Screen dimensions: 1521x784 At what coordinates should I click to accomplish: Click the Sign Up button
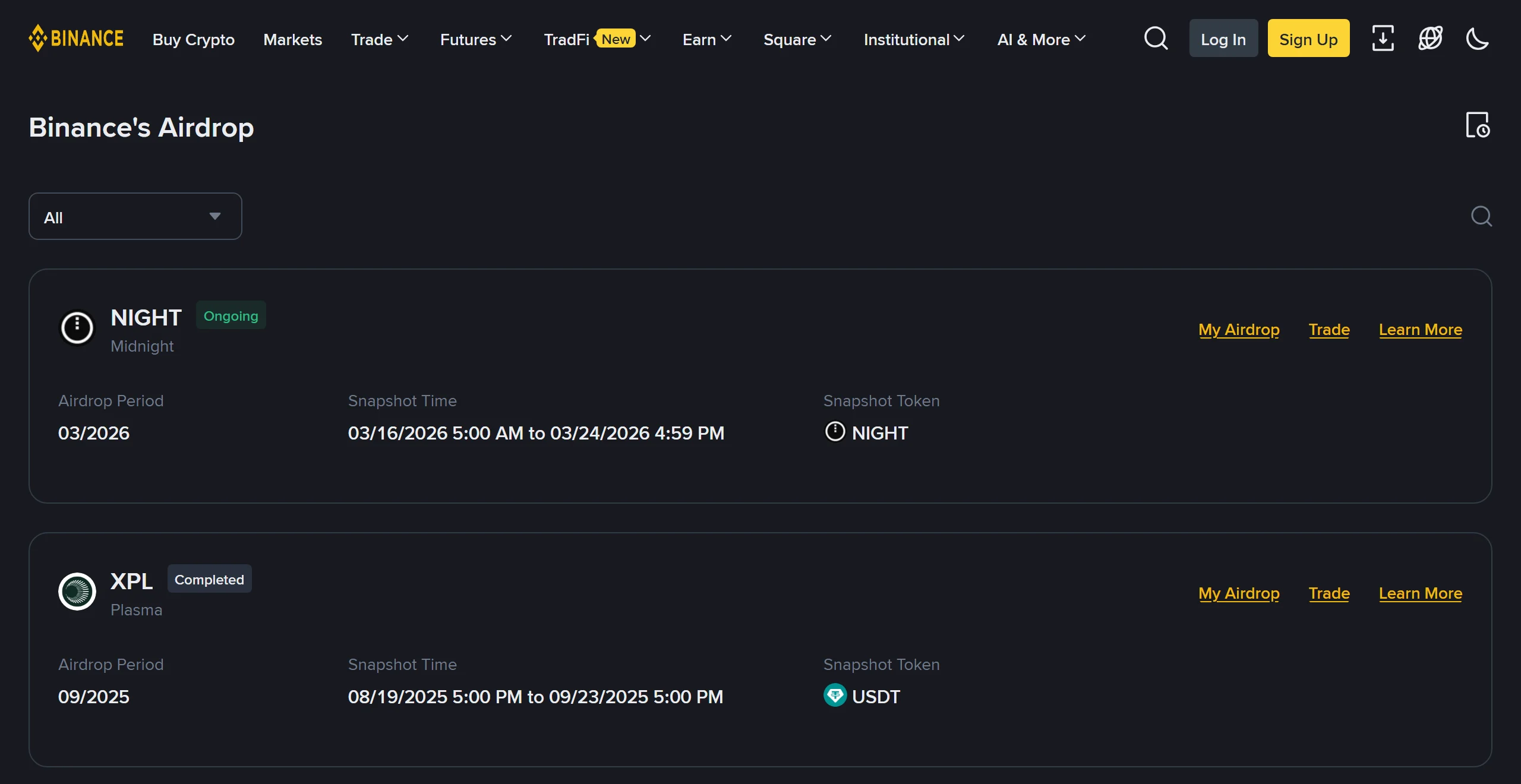pyautogui.click(x=1308, y=39)
